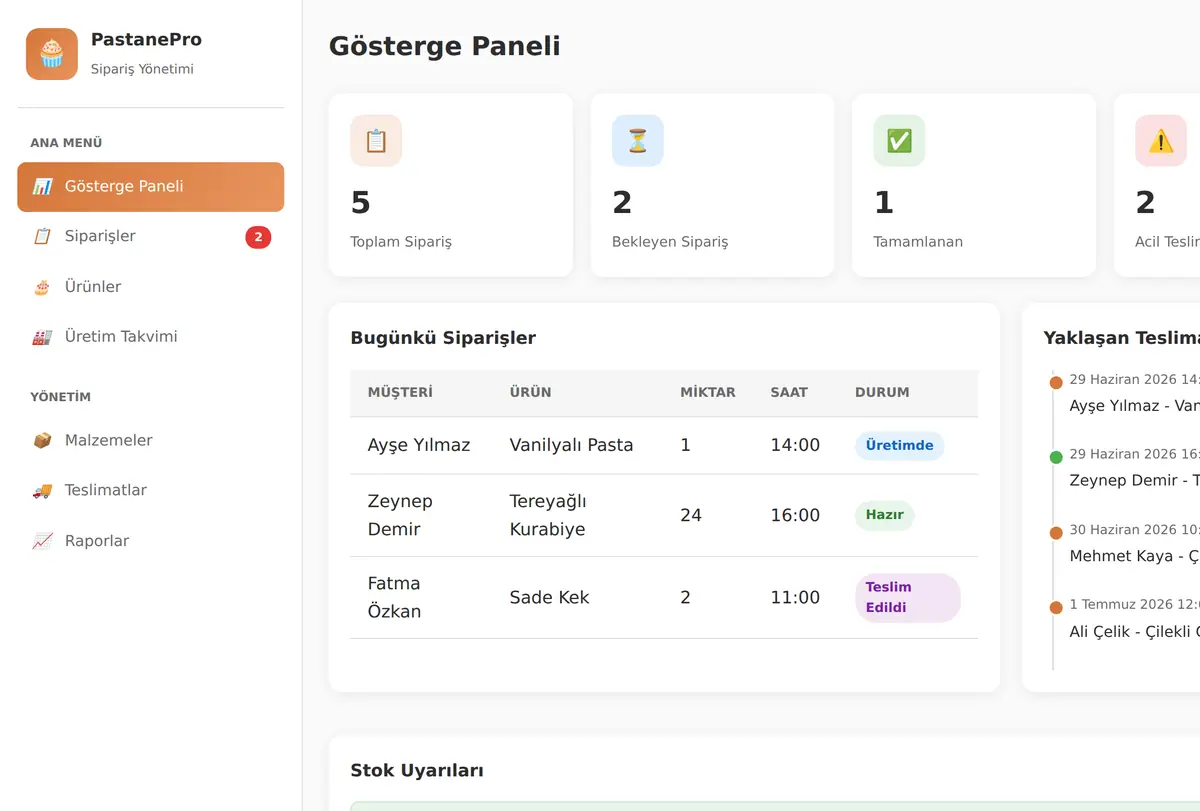
Task: Select customer Ayşe Yılmaz in the table
Action: point(419,445)
